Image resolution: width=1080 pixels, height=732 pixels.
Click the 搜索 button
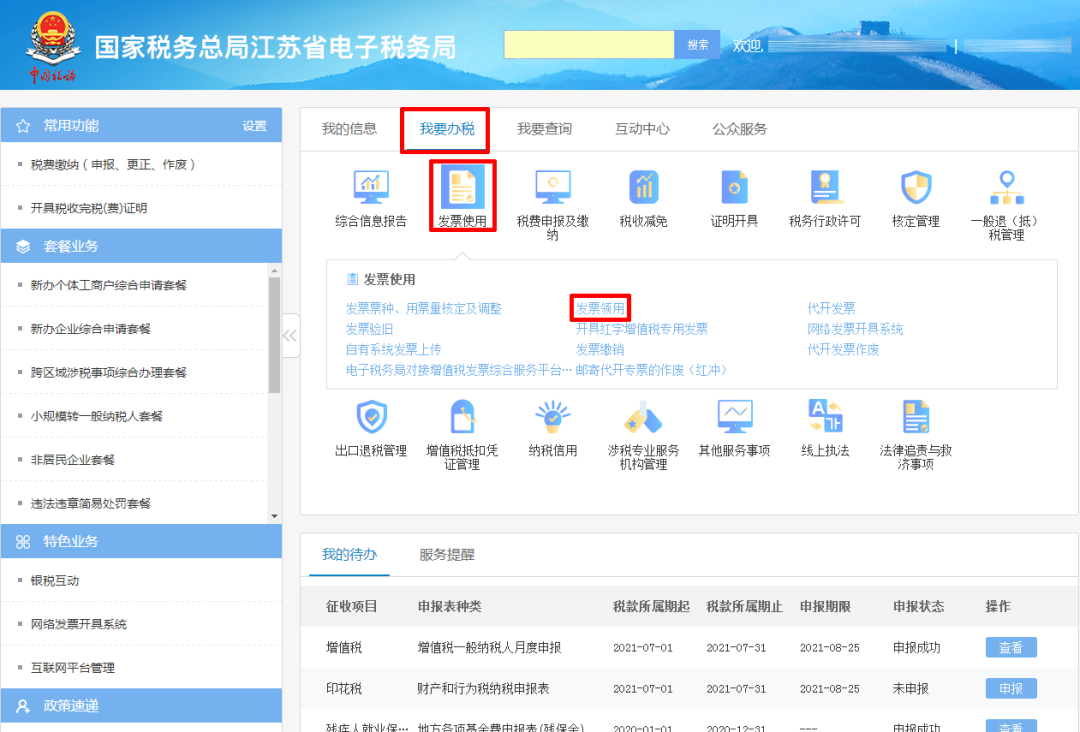click(697, 45)
